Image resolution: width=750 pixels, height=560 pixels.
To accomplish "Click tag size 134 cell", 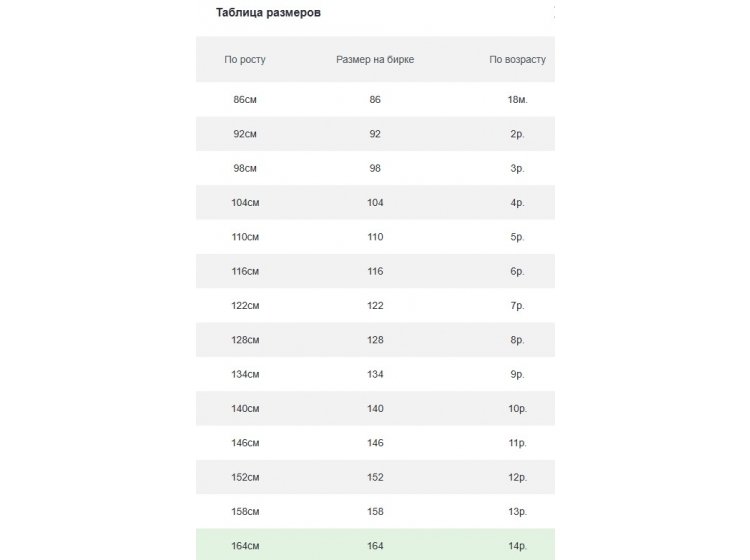I will (375, 374).
